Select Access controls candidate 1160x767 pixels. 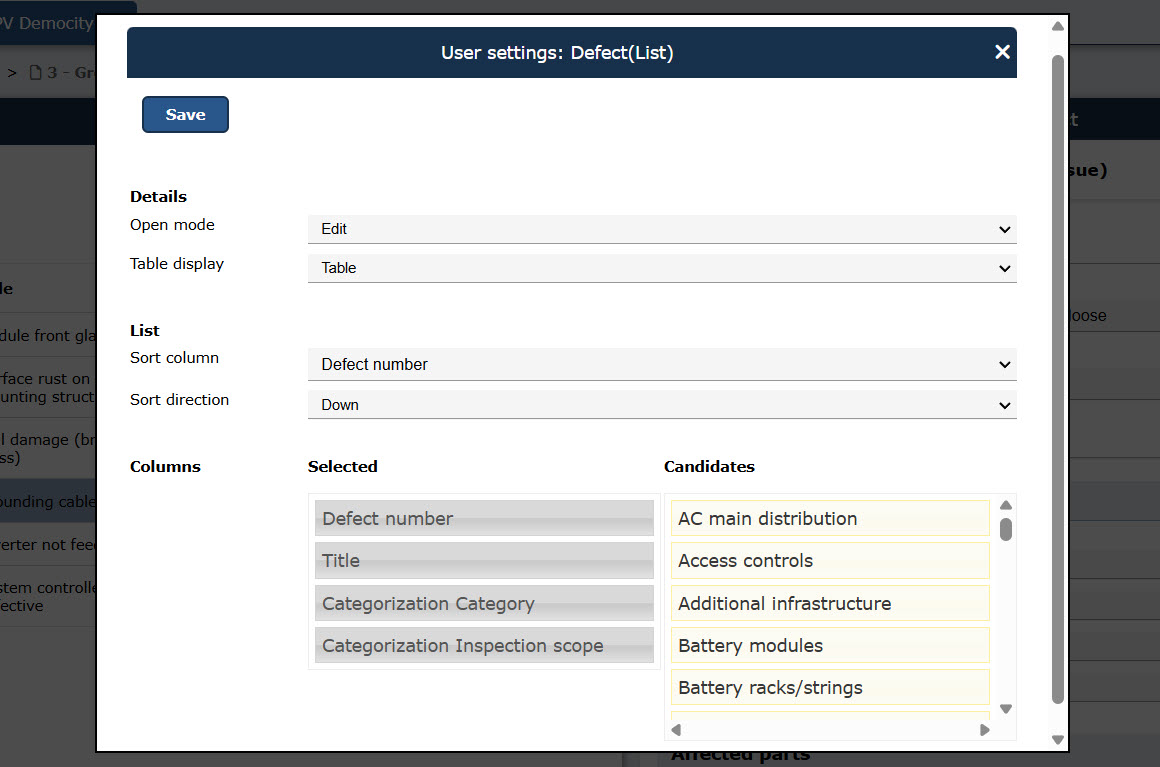pyautogui.click(x=829, y=561)
